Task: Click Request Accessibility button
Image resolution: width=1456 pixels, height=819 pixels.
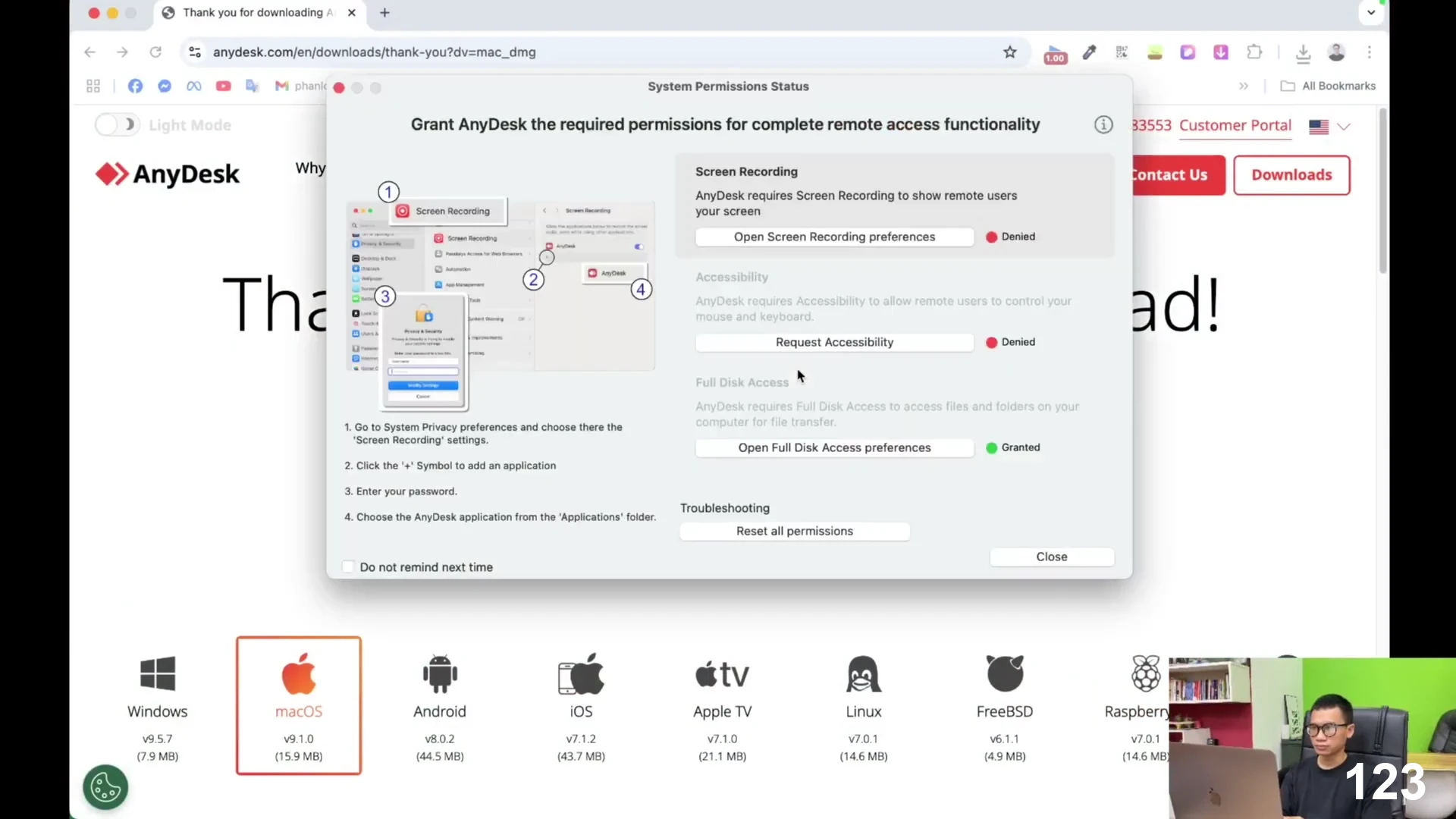Action: 834,342
